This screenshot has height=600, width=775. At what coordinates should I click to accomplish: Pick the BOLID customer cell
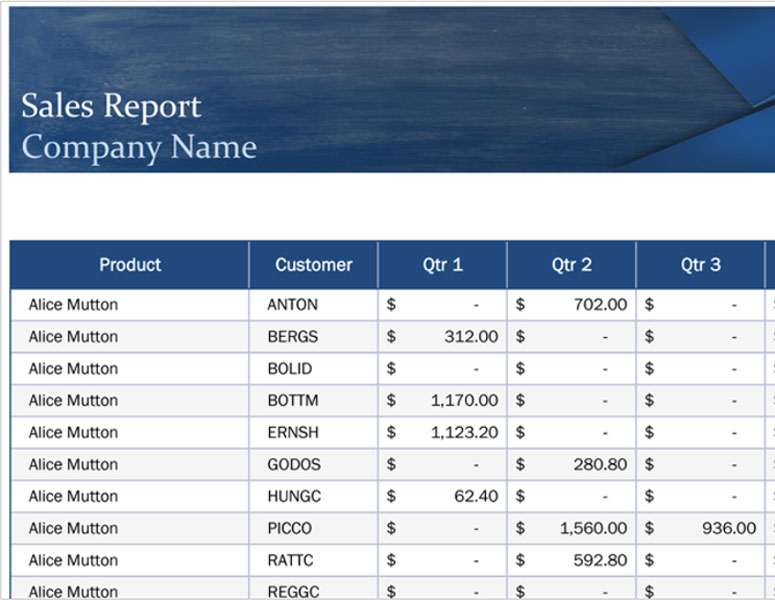coord(290,369)
